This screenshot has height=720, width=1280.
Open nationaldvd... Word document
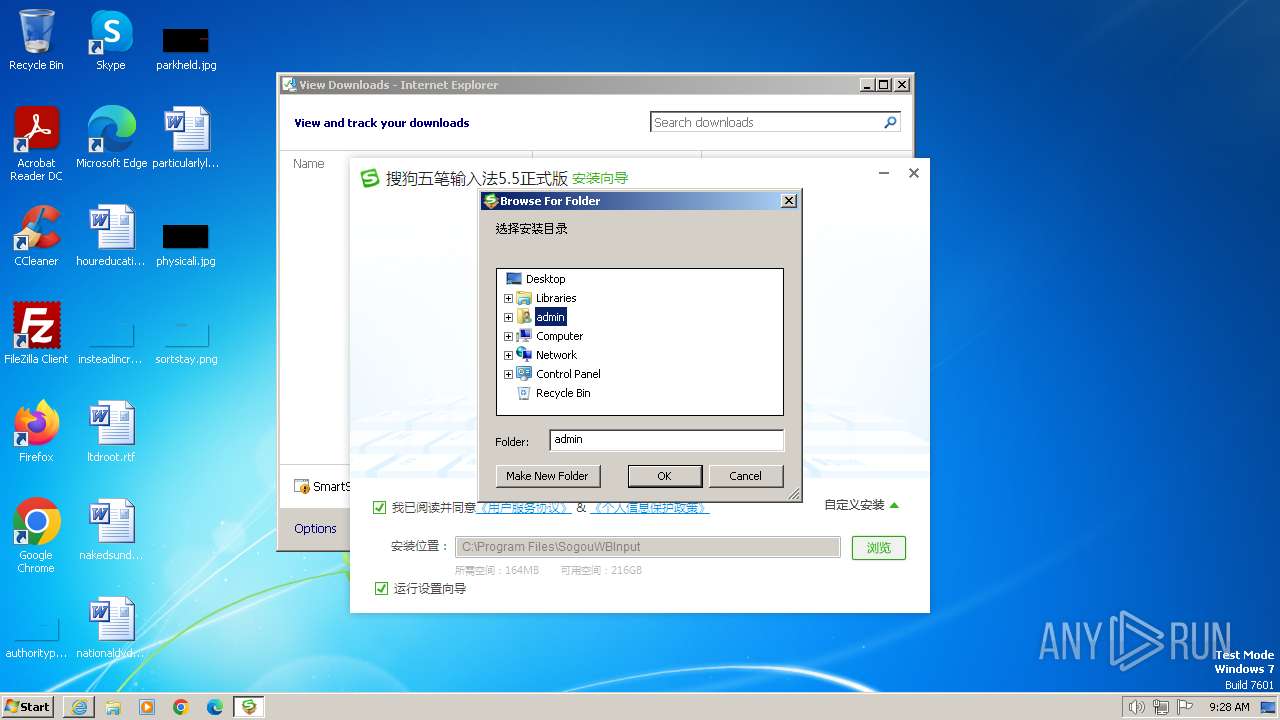click(x=111, y=628)
